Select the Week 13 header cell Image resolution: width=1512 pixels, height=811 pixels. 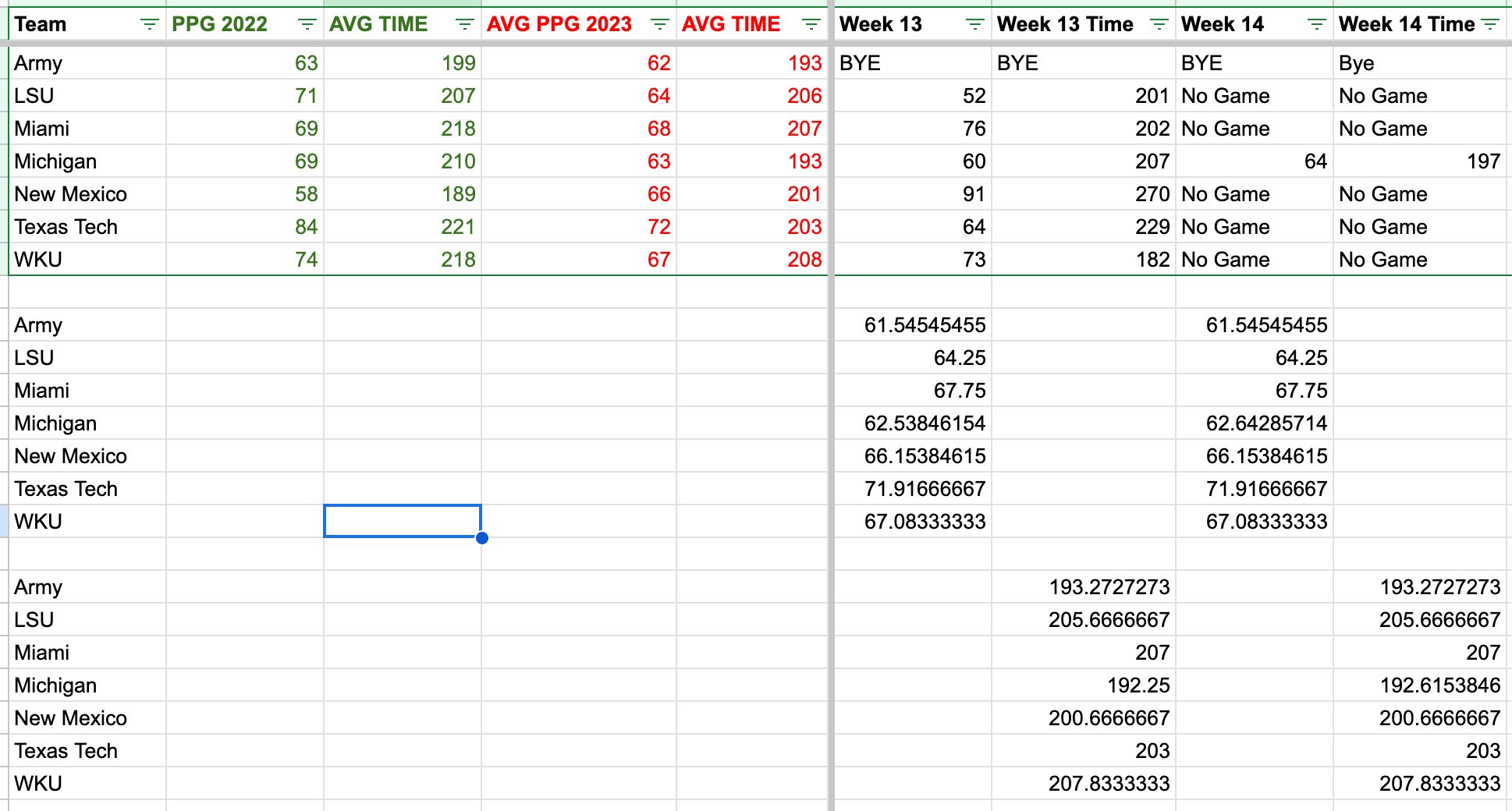913,24
